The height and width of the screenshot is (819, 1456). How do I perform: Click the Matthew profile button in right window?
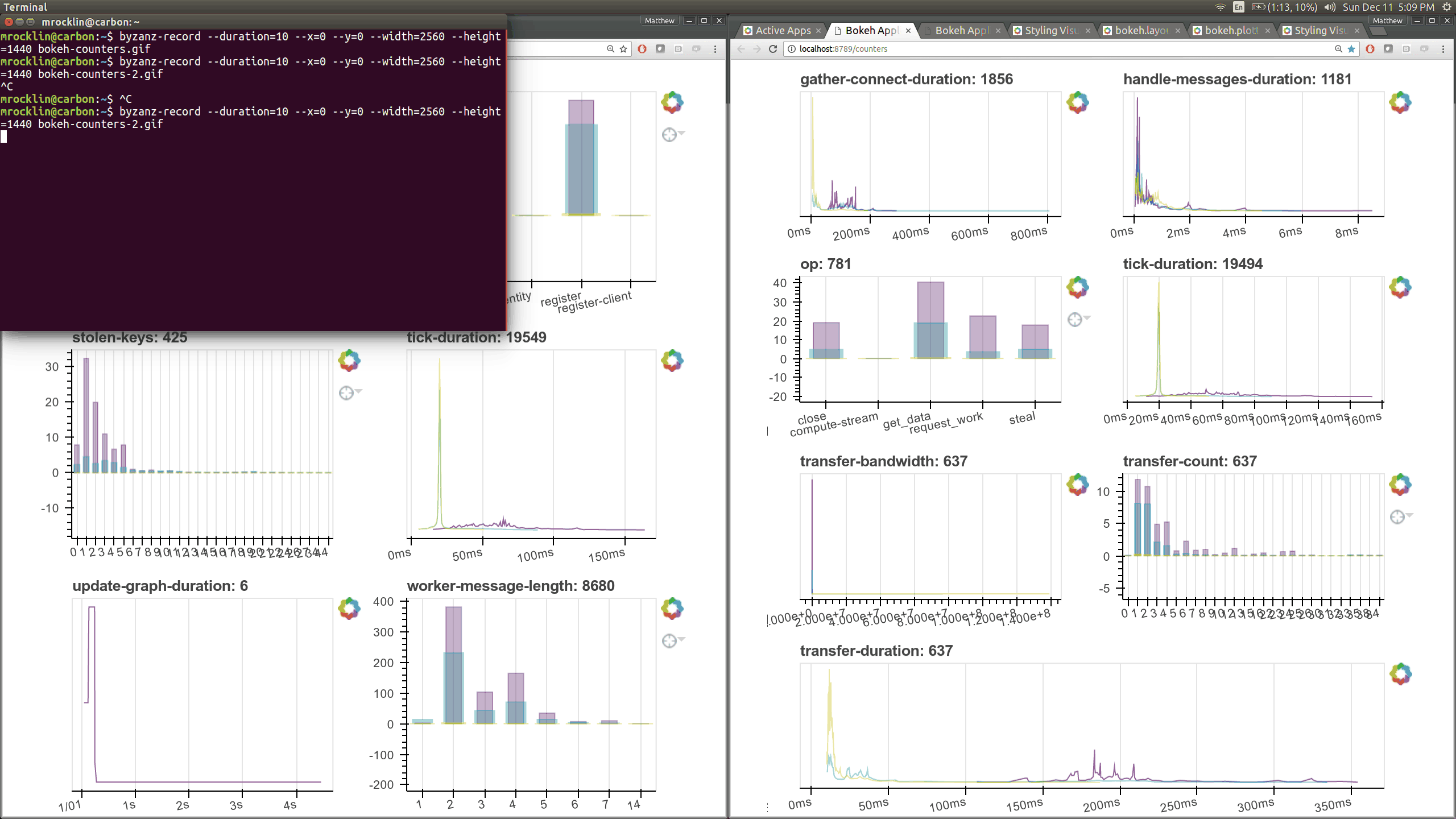(1387, 20)
